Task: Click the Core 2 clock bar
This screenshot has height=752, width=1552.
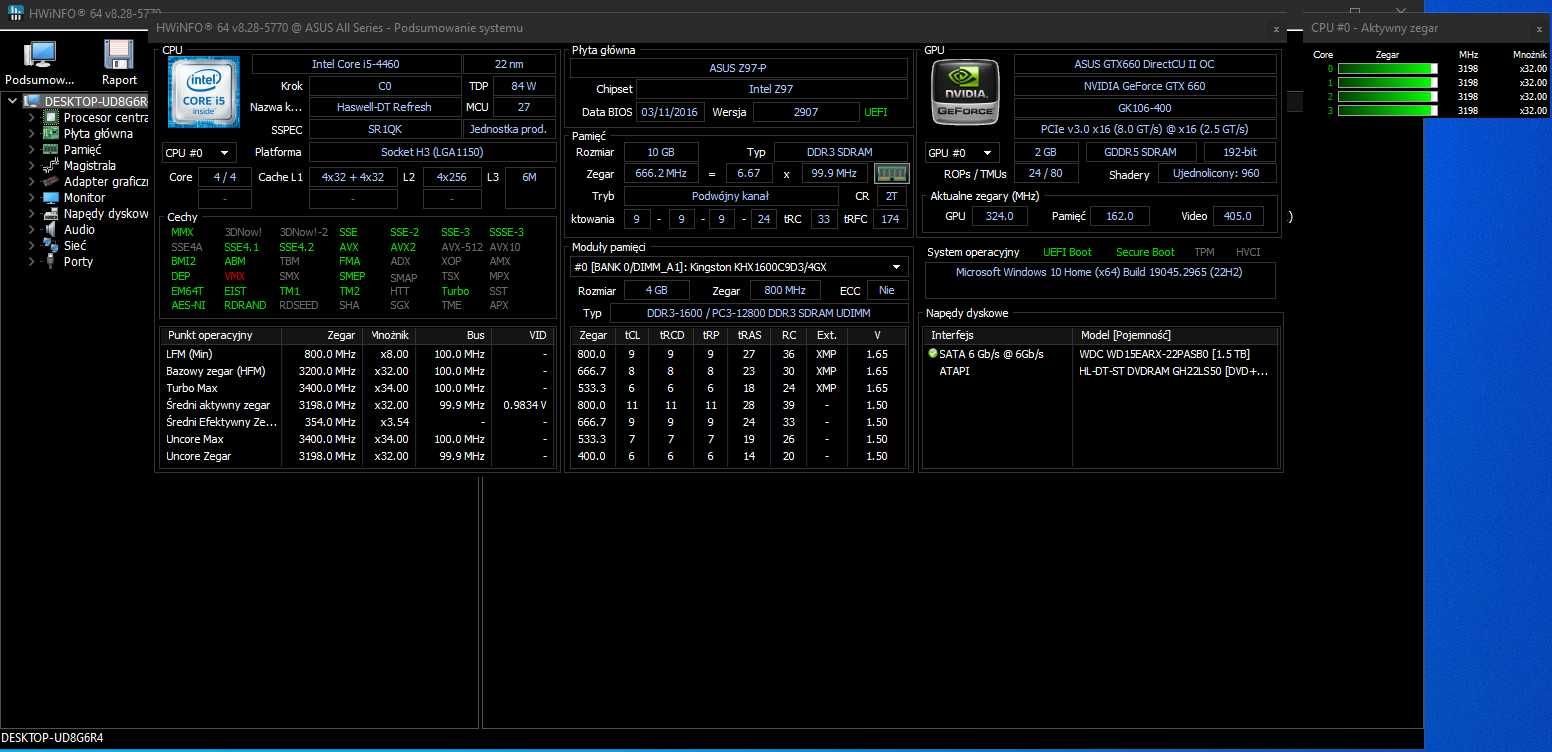Action: [x=1388, y=97]
